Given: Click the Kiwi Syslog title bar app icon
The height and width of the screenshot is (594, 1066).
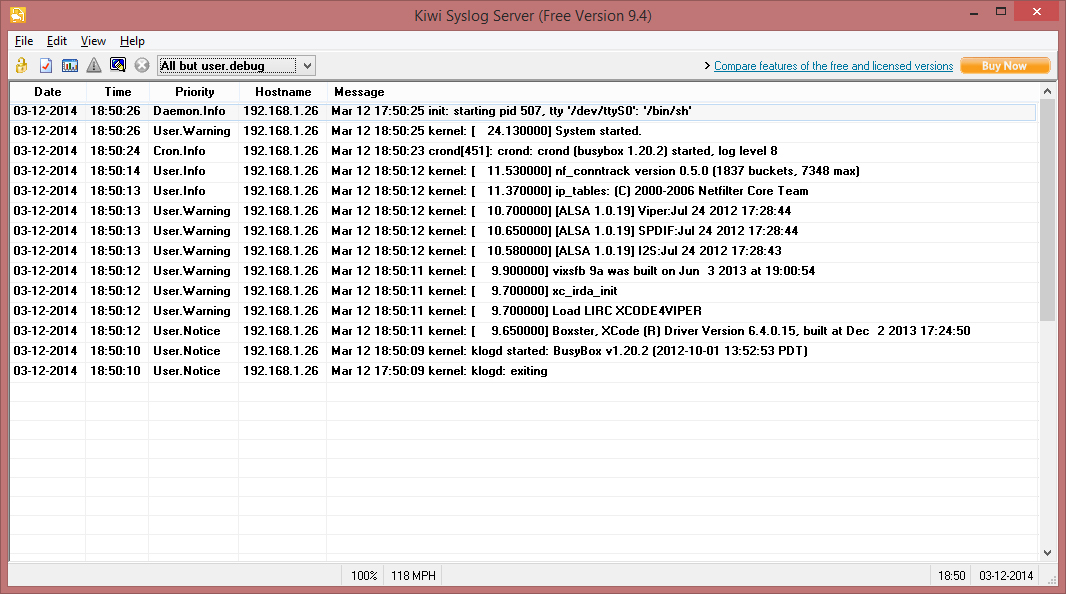Looking at the screenshot, I should click(18, 14).
